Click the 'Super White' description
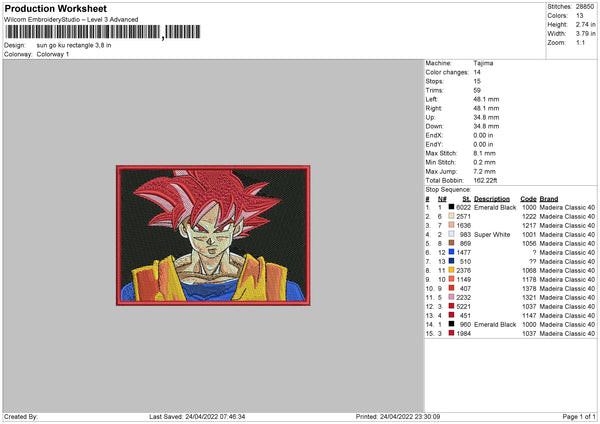The image size is (600, 424). pos(492,235)
